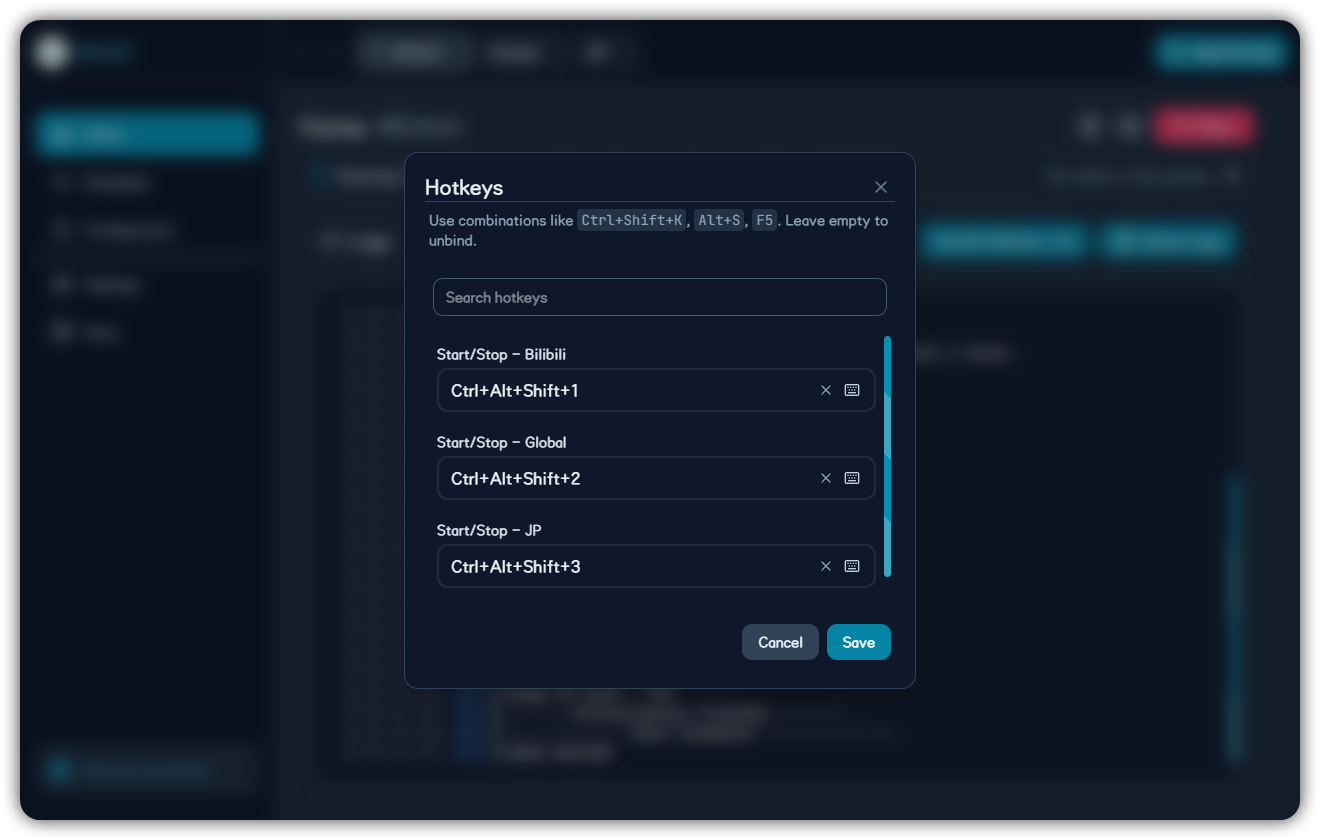Viewport: 1320px width, 840px height.
Task: Click the Start/Stop – Bilibili label
Action: click(x=501, y=354)
